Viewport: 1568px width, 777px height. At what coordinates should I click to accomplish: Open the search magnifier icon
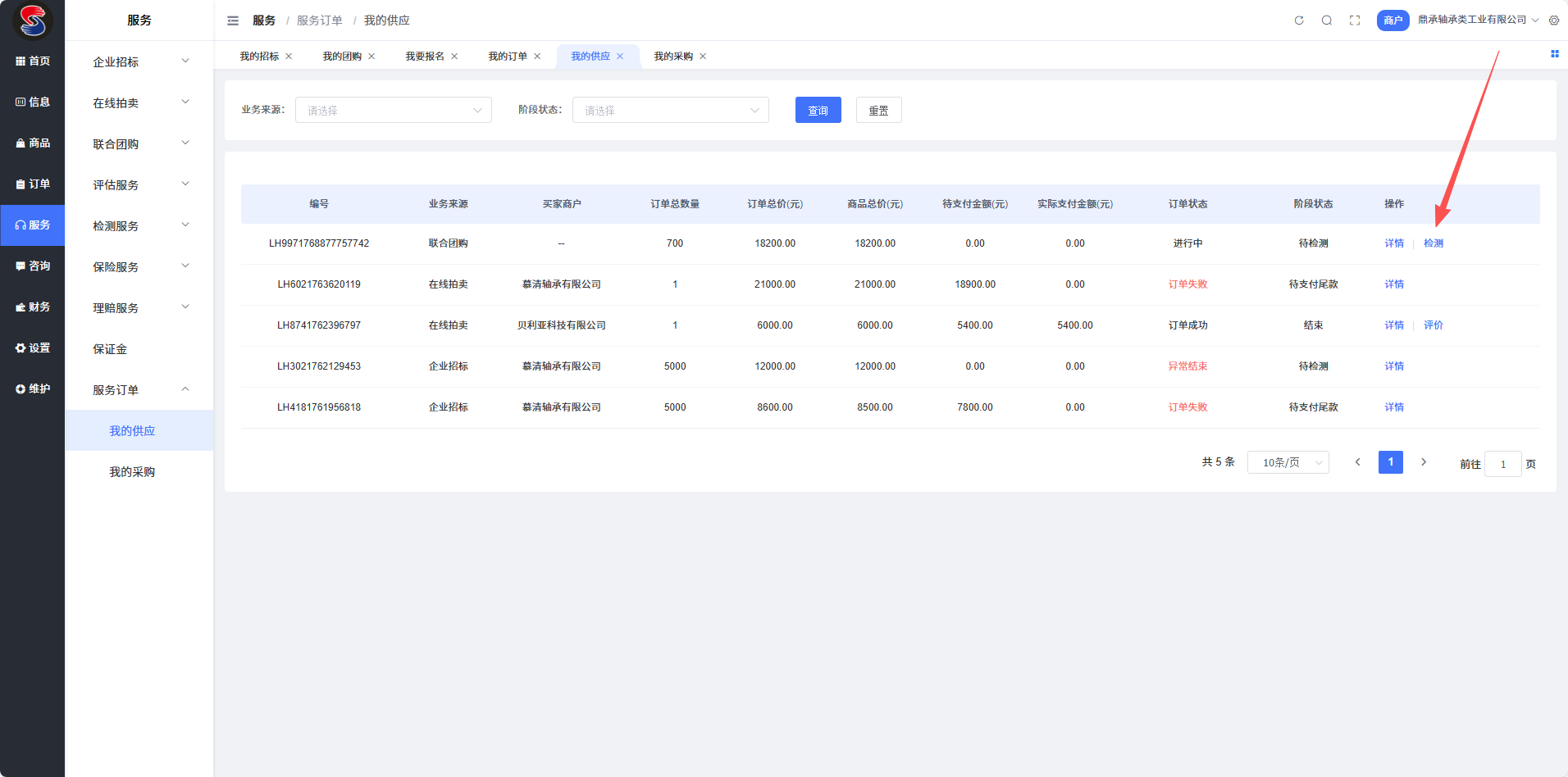click(x=1327, y=20)
